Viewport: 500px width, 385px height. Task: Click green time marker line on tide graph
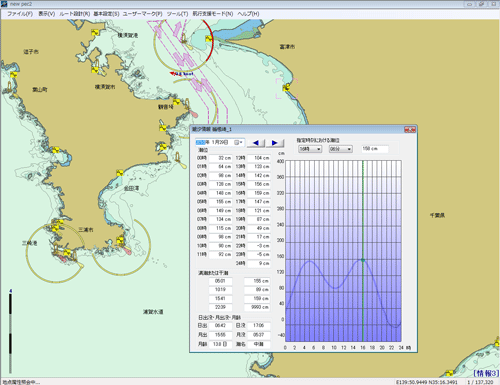[x=363, y=250]
